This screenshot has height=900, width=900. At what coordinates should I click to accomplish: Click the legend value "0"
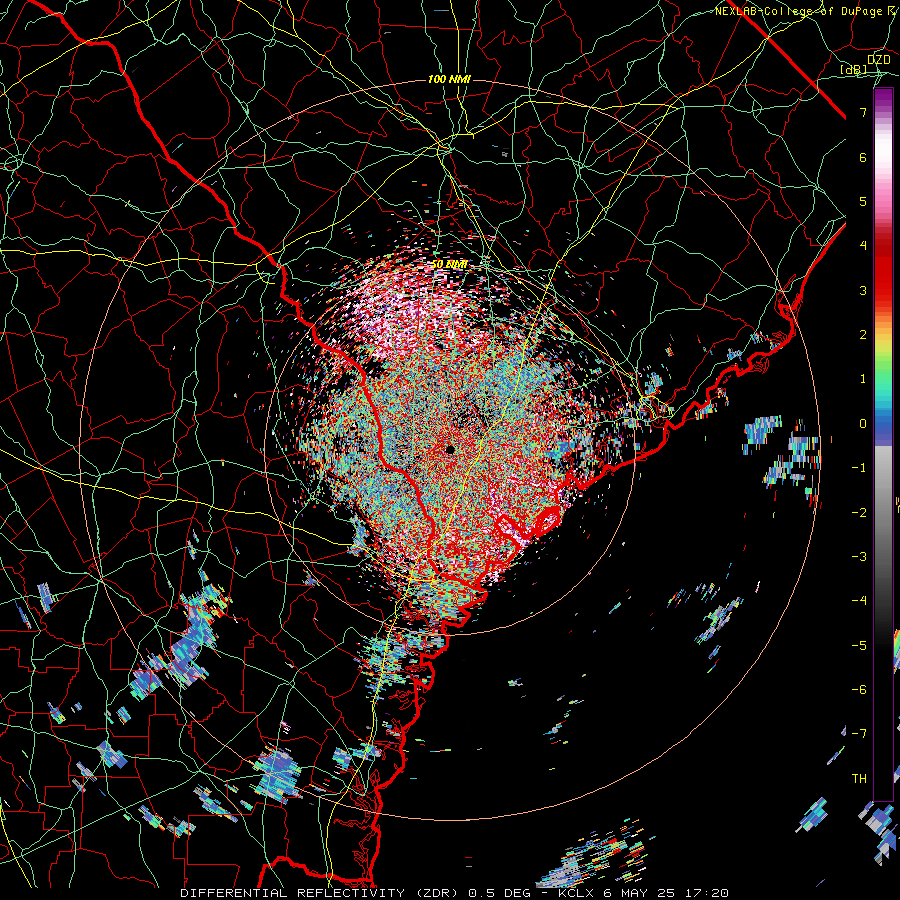863,424
